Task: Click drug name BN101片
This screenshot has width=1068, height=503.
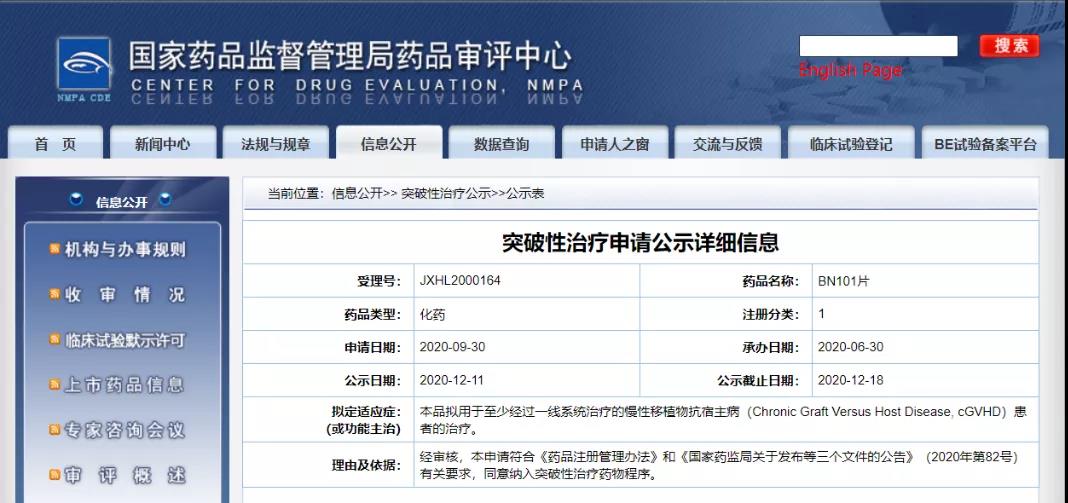Action: (x=843, y=281)
